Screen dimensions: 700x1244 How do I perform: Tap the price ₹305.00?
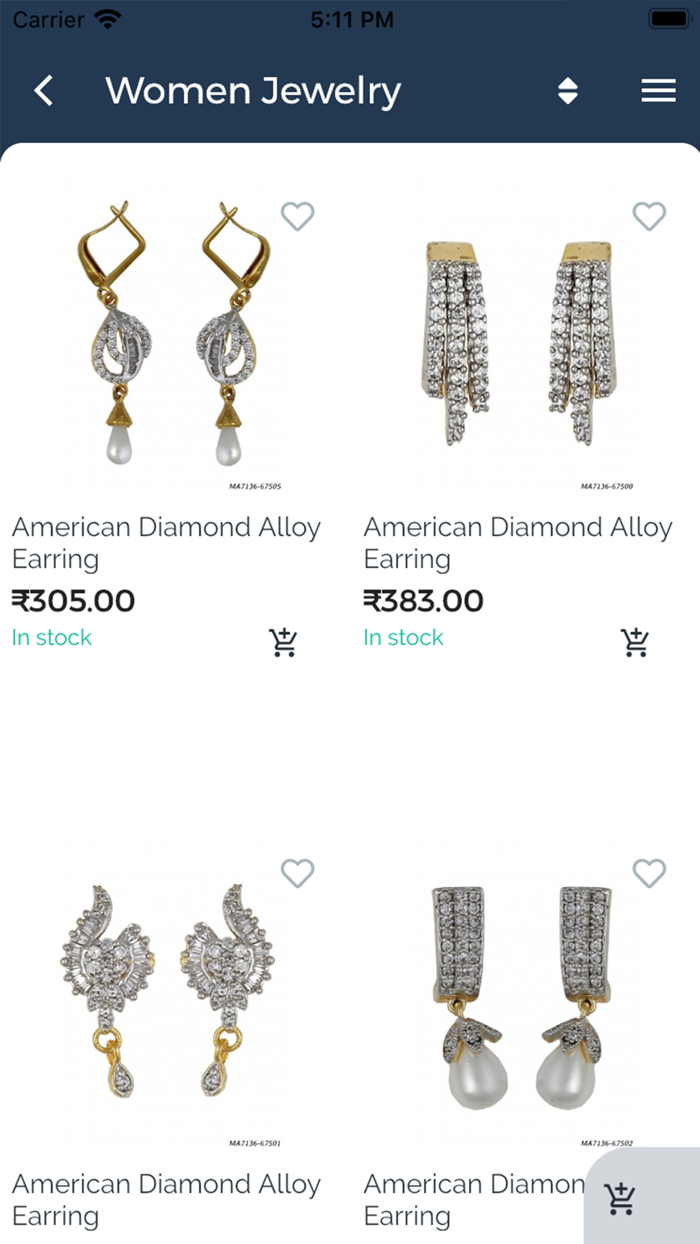pyautogui.click(x=73, y=600)
